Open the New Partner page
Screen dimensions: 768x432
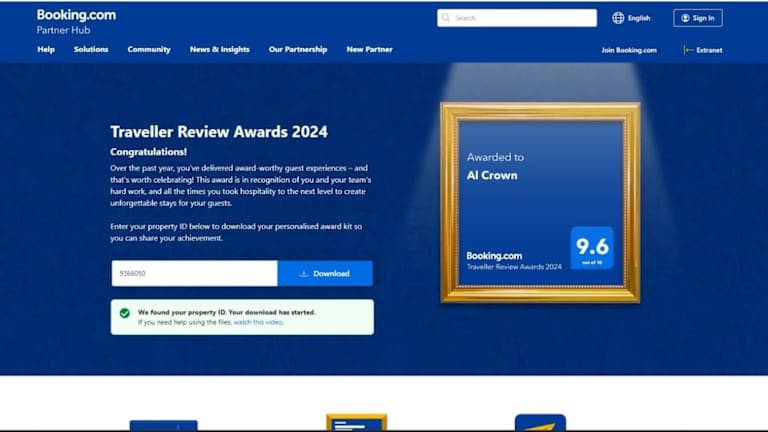click(x=369, y=50)
